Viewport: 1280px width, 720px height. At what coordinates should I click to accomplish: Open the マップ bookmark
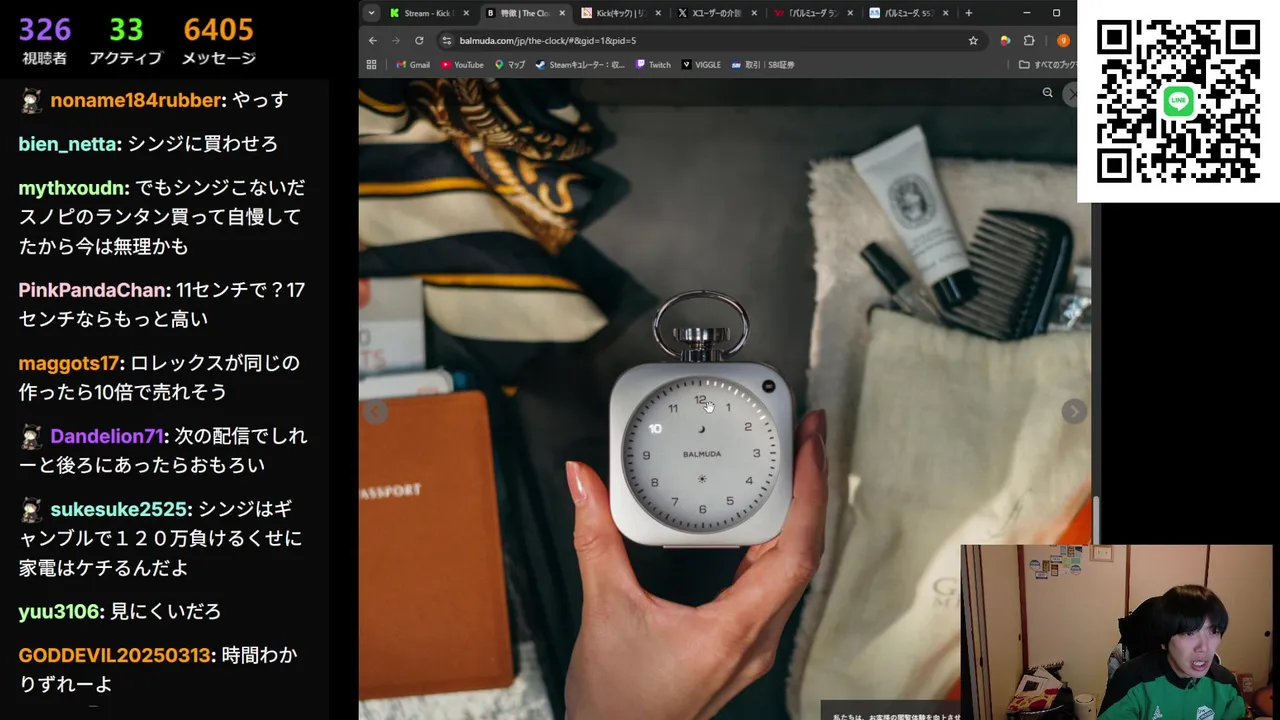tap(510, 64)
